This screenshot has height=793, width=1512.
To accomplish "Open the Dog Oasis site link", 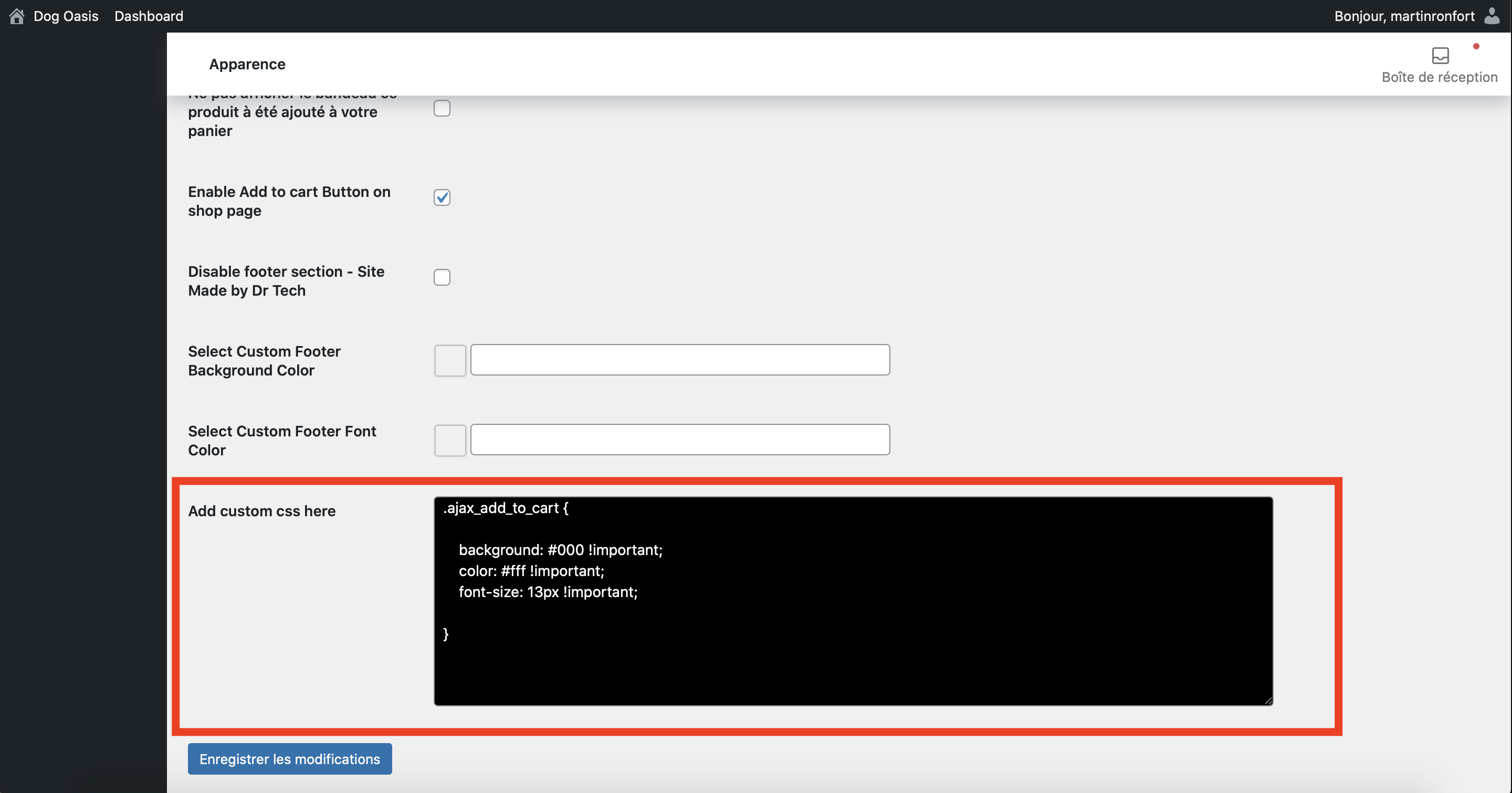I will 66,16.
